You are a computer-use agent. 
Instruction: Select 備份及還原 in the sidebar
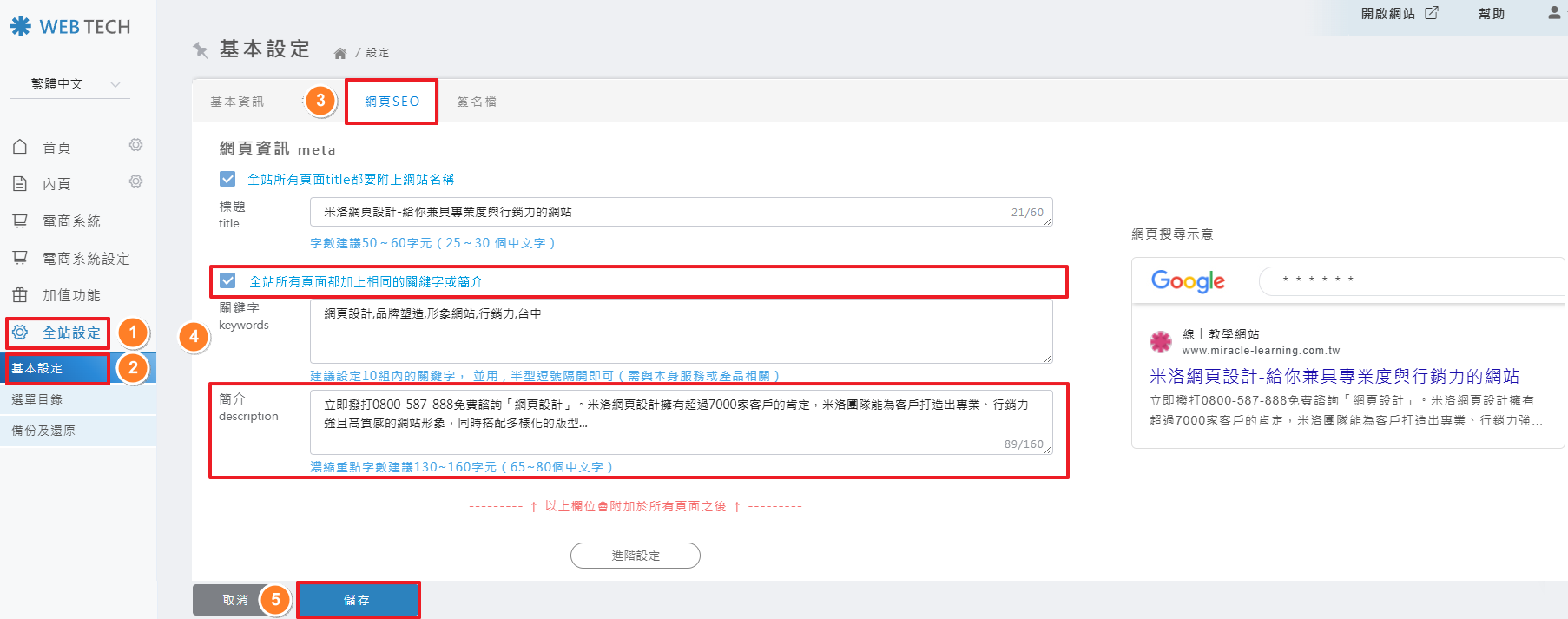(x=43, y=431)
